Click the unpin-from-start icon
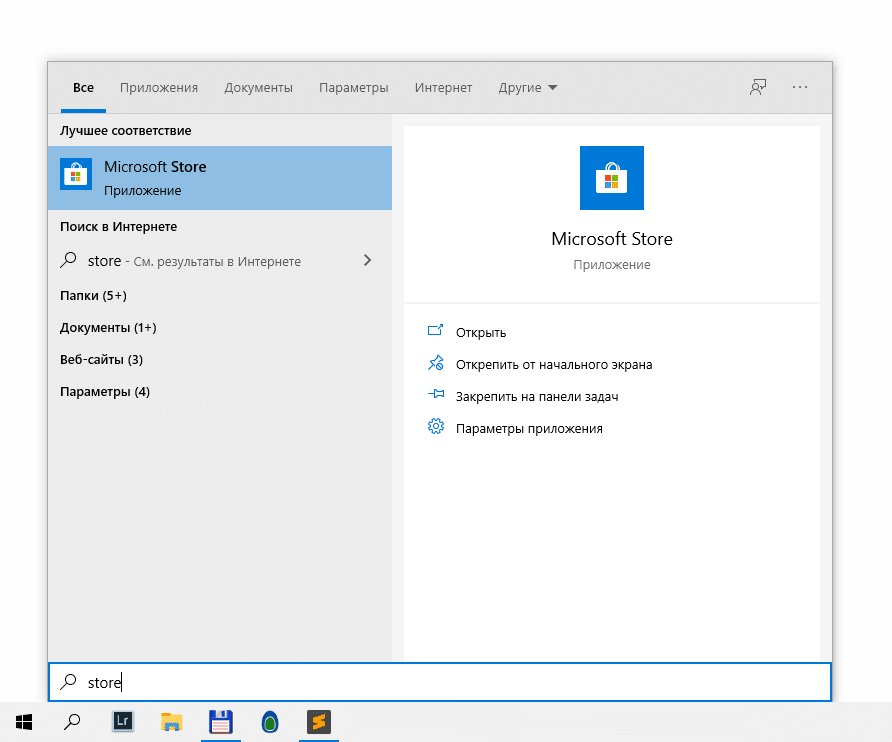Image resolution: width=892 pixels, height=742 pixels. pyautogui.click(x=436, y=362)
